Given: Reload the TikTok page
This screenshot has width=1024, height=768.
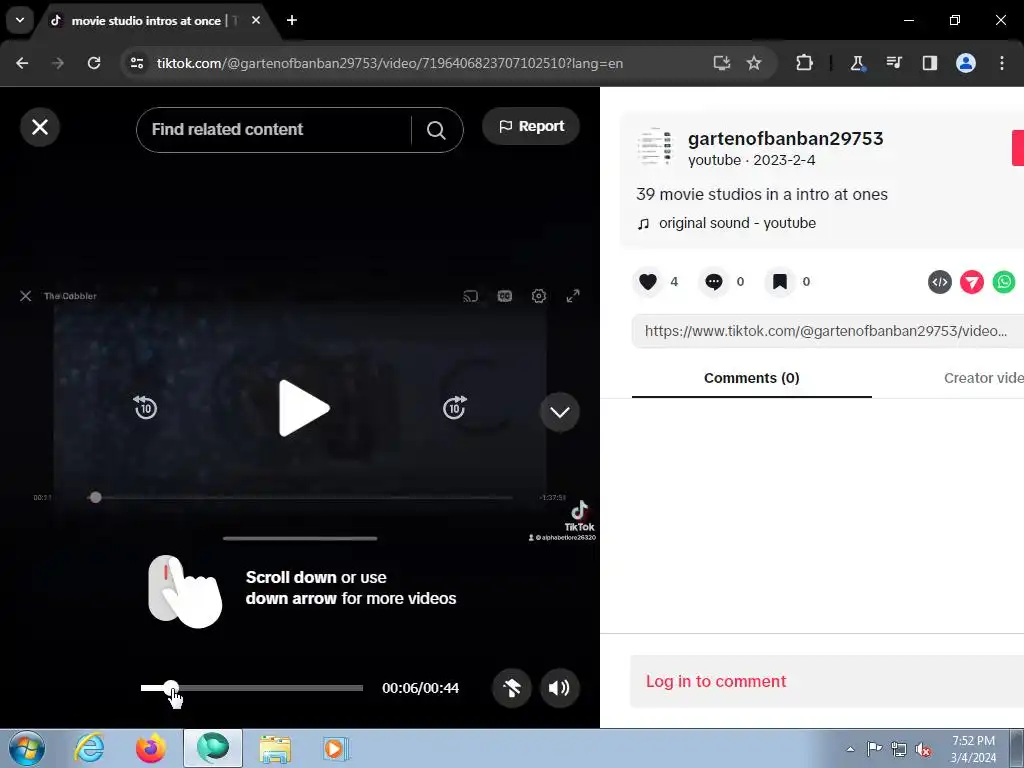Looking at the screenshot, I should tap(94, 63).
